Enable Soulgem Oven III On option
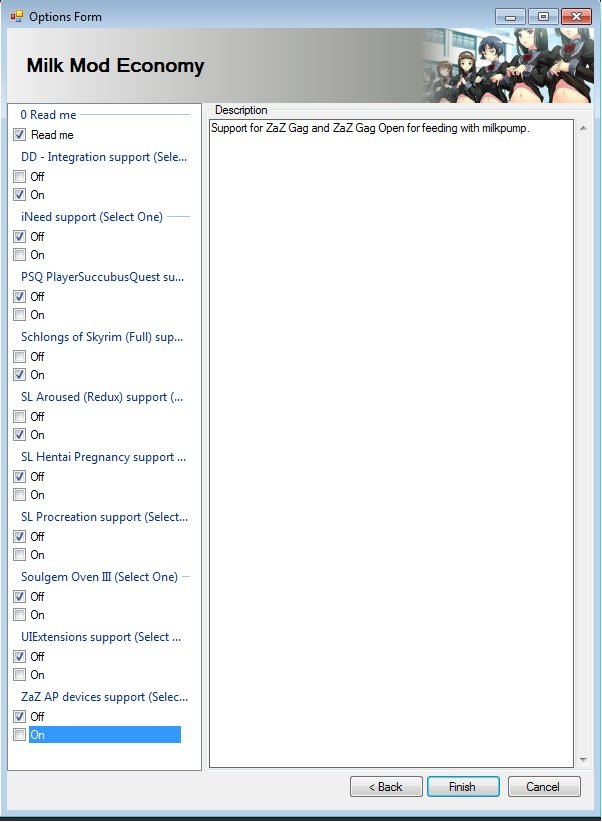Viewport: 602px width, 822px height. [x=20, y=615]
